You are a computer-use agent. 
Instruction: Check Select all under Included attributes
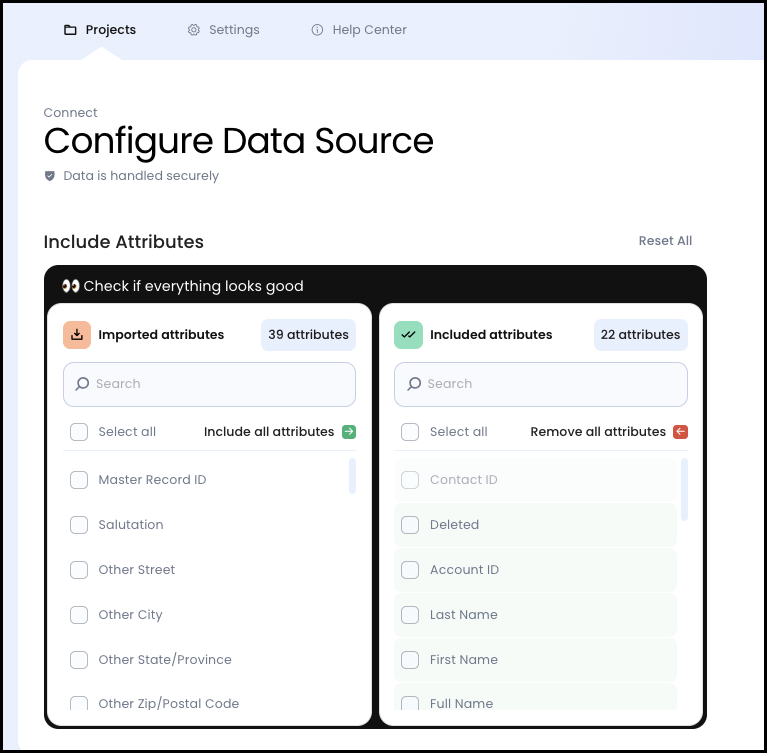[410, 432]
